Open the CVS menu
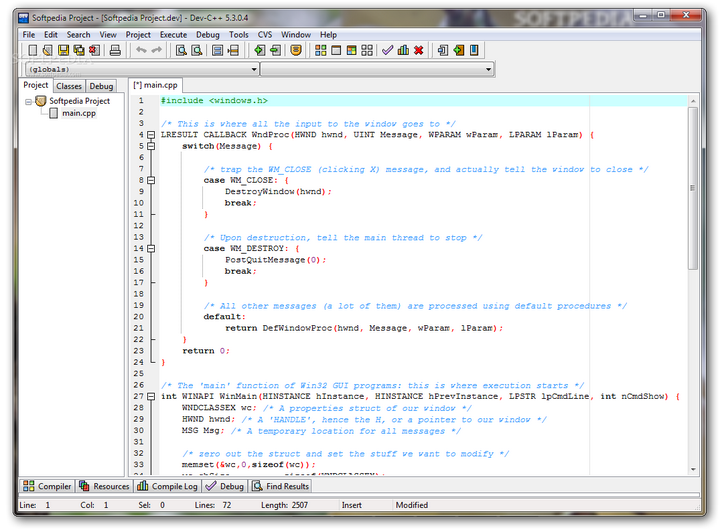This screenshot has height=530, width=720. (x=264, y=34)
